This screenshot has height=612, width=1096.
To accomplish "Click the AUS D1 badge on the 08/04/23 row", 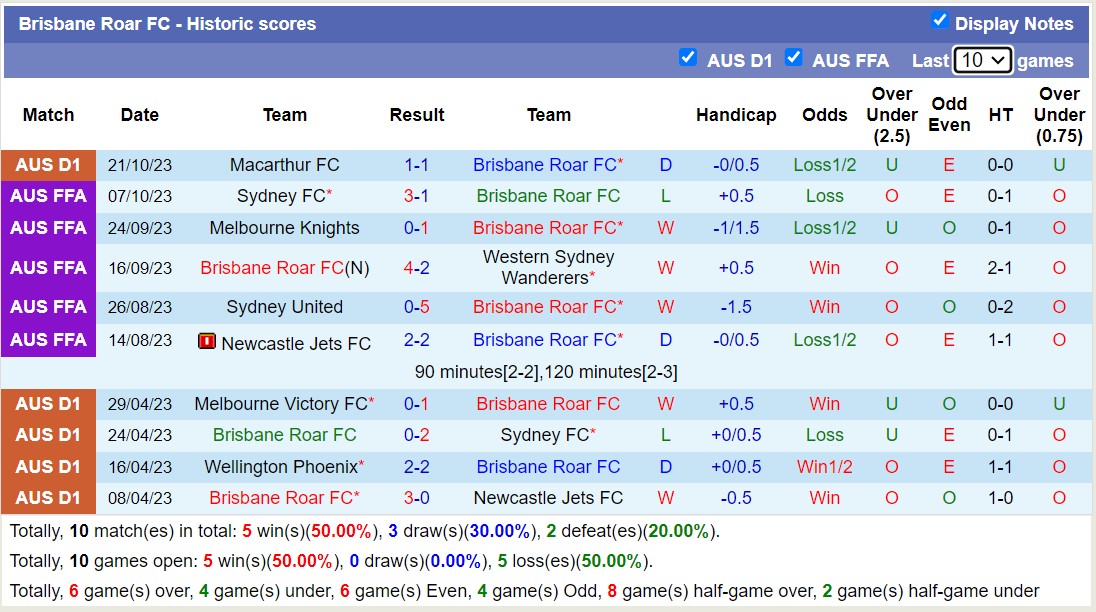I will point(48,498).
